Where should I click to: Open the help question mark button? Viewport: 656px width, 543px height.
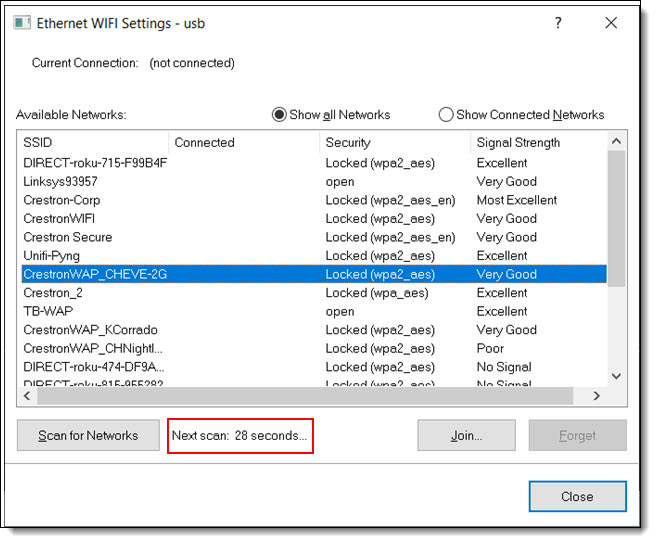pos(558,23)
